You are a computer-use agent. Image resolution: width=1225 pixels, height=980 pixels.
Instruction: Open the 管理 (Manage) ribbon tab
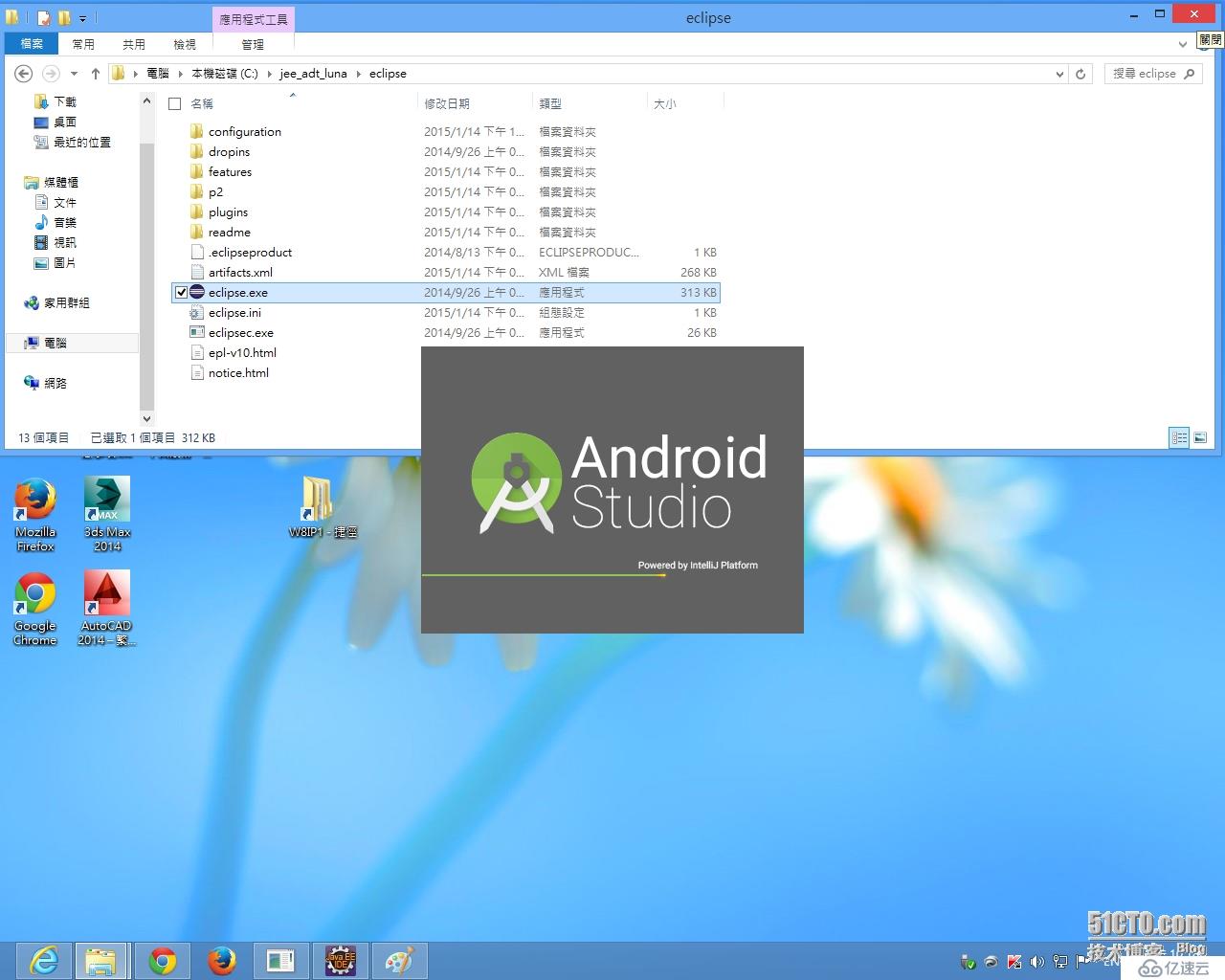[x=253, y=44]
